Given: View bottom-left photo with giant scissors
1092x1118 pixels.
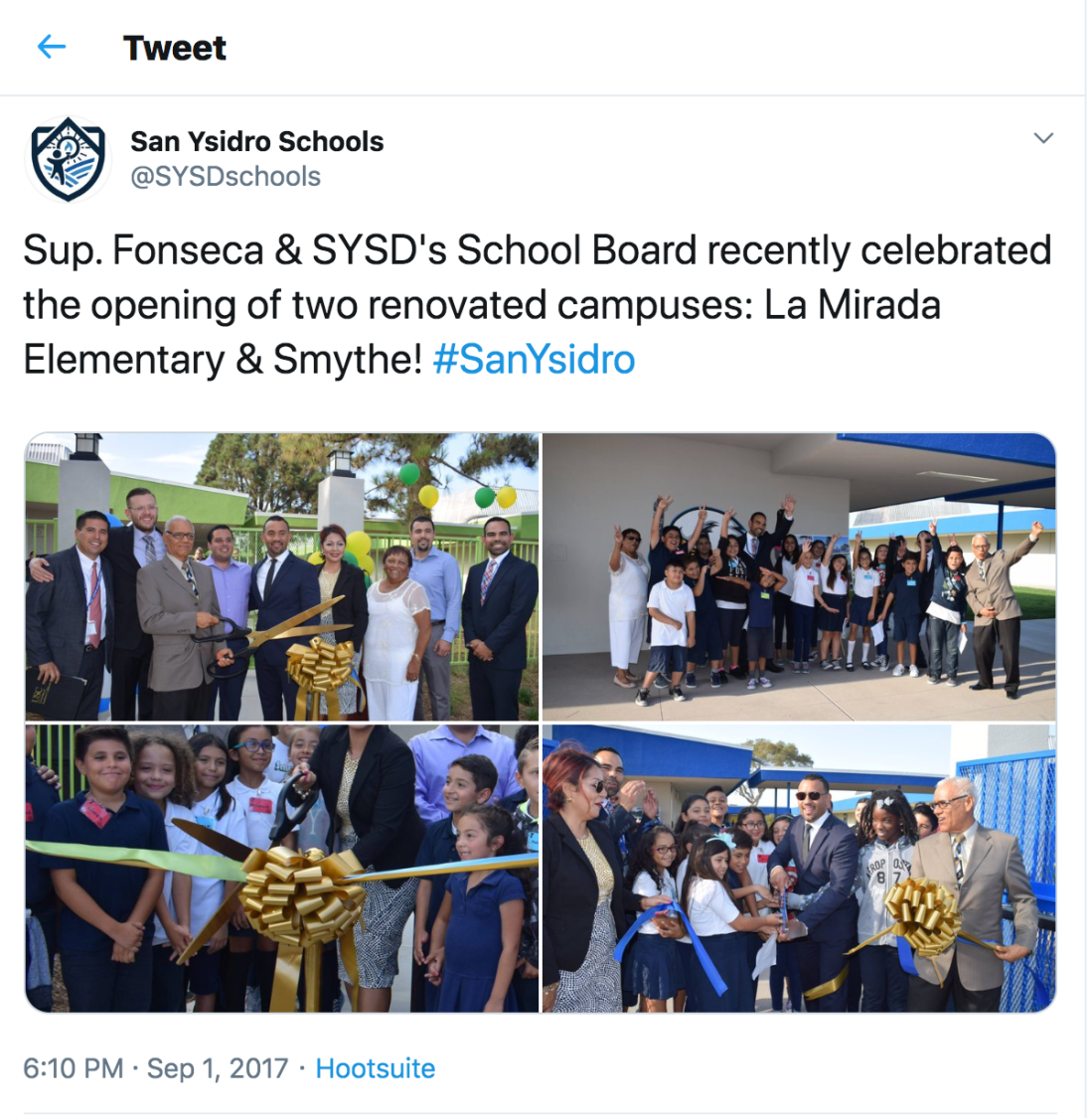Looking at the screenshot, I should [x=281, y=869].
